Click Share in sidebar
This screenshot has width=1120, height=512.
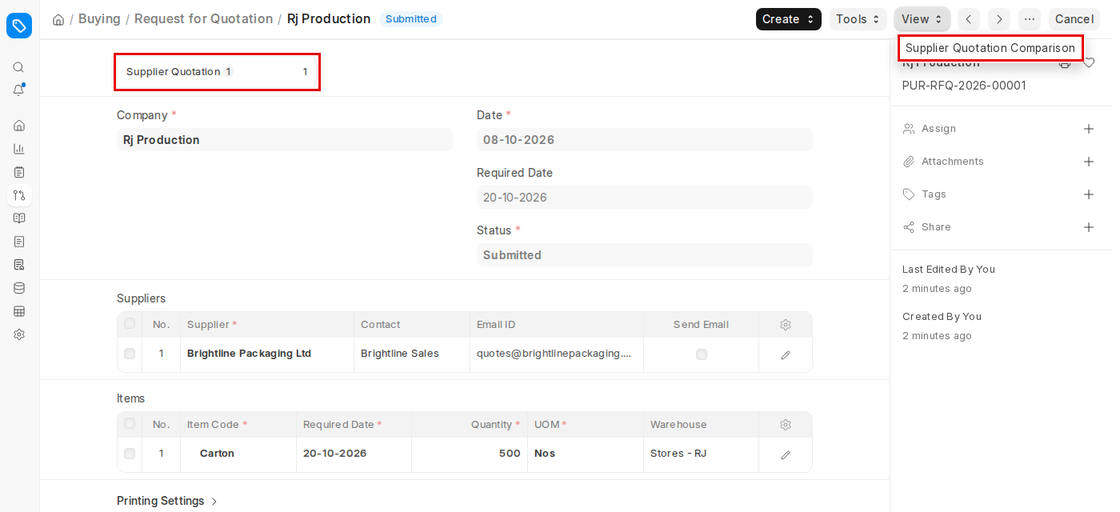click(936, 227)
